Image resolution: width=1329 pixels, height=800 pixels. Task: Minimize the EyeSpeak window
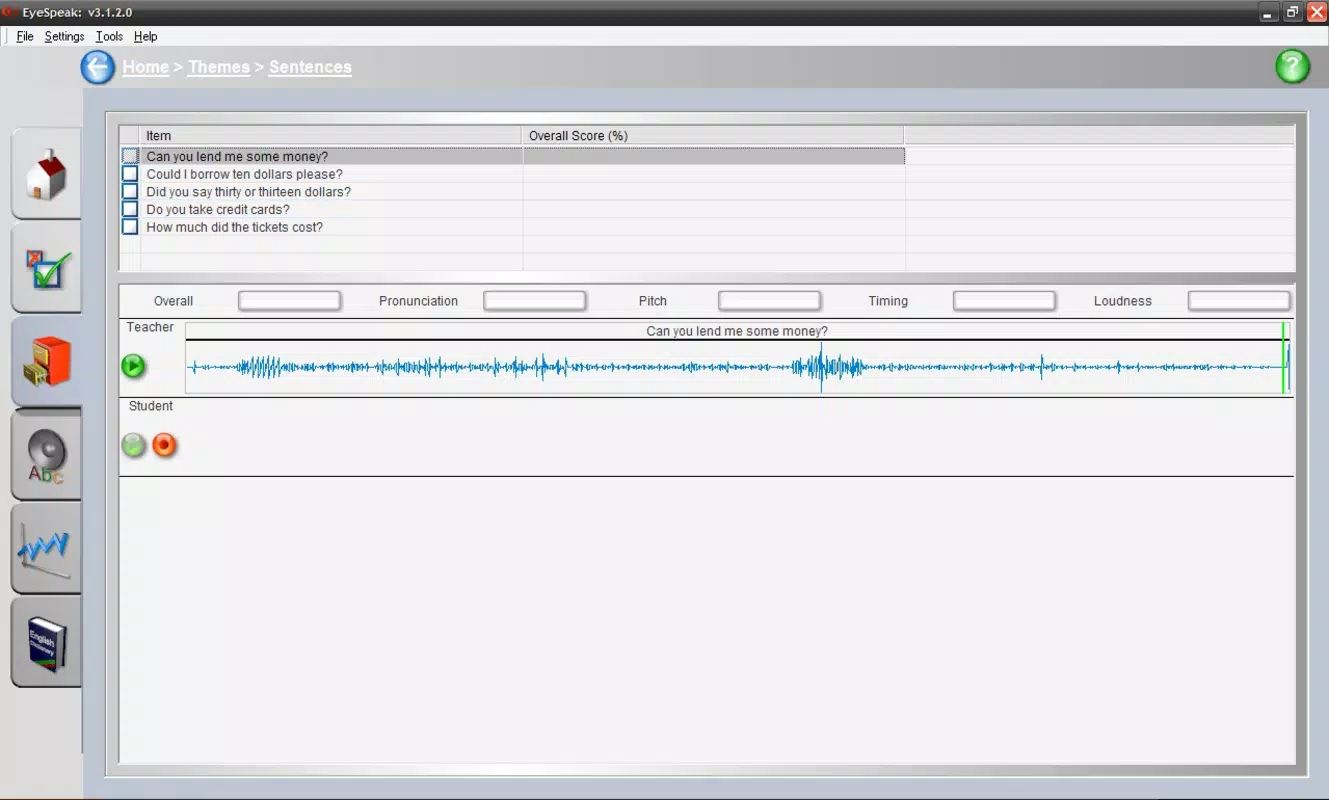pyautogui.click(x=1269, y=12)
